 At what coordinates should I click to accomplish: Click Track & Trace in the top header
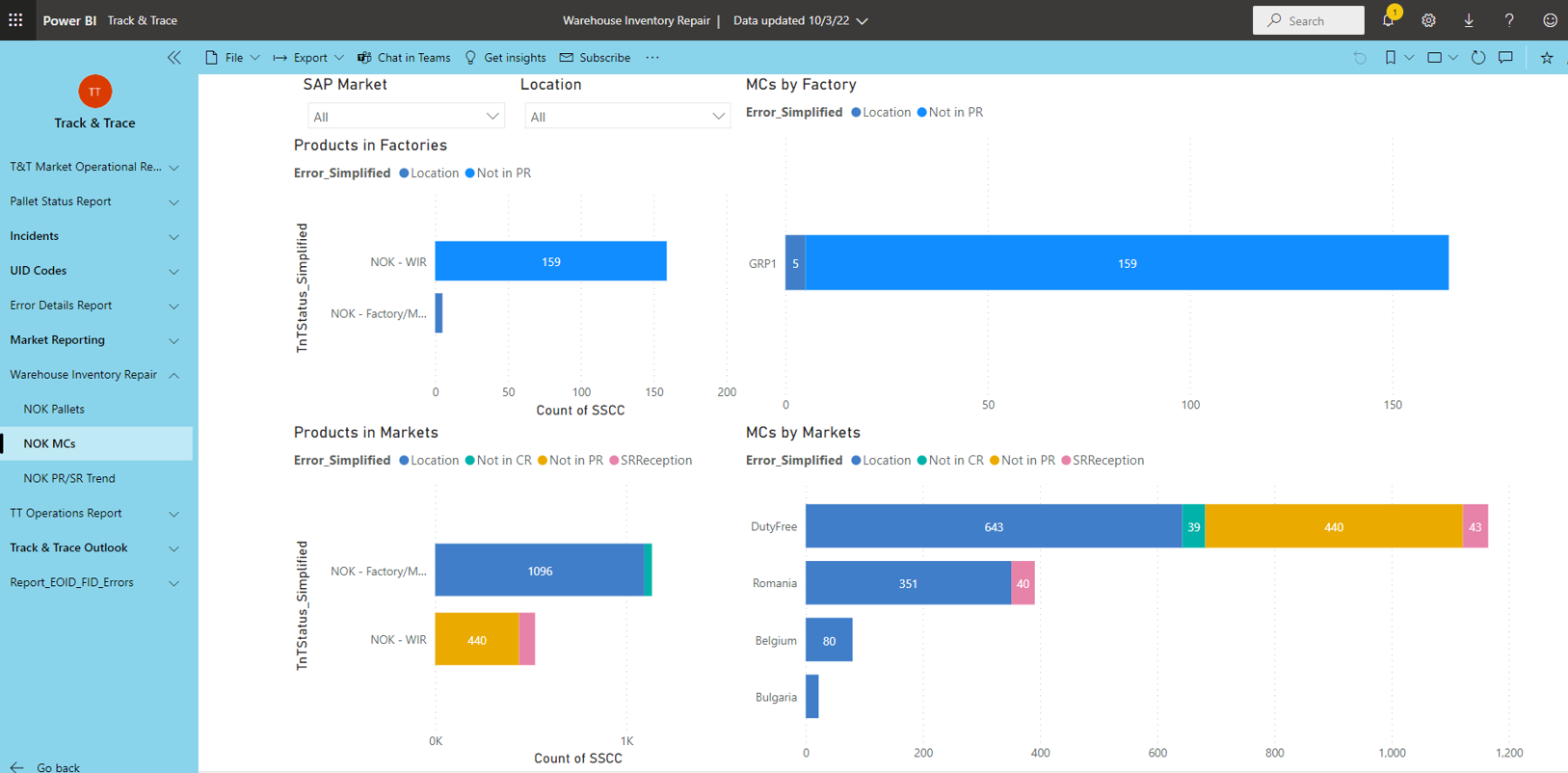[x=143, y=20]
